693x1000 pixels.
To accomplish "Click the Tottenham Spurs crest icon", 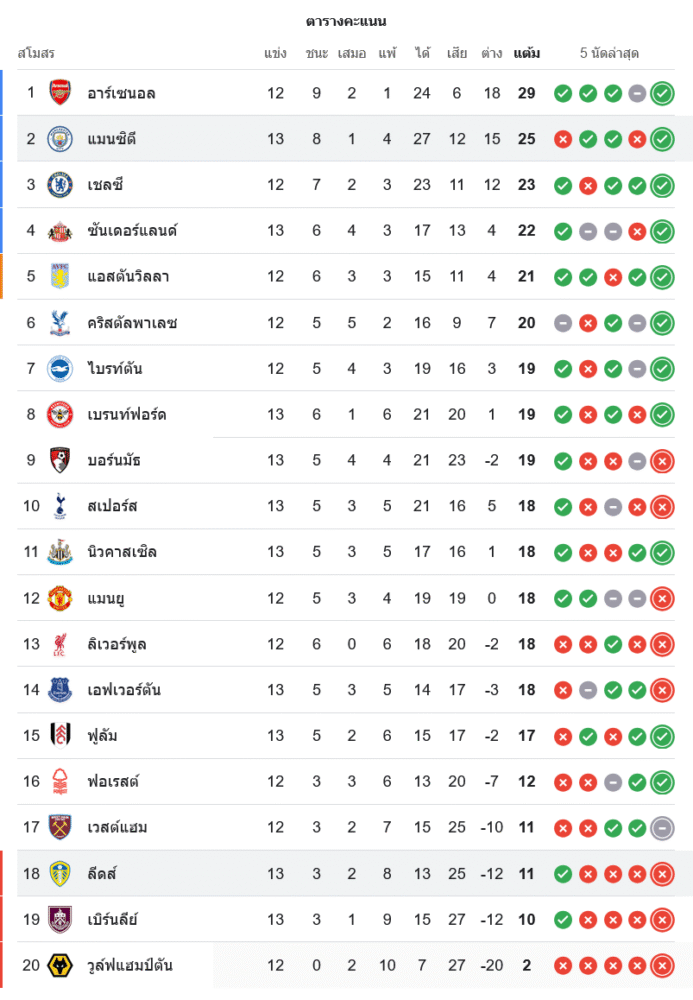I will tap(61, 506).
